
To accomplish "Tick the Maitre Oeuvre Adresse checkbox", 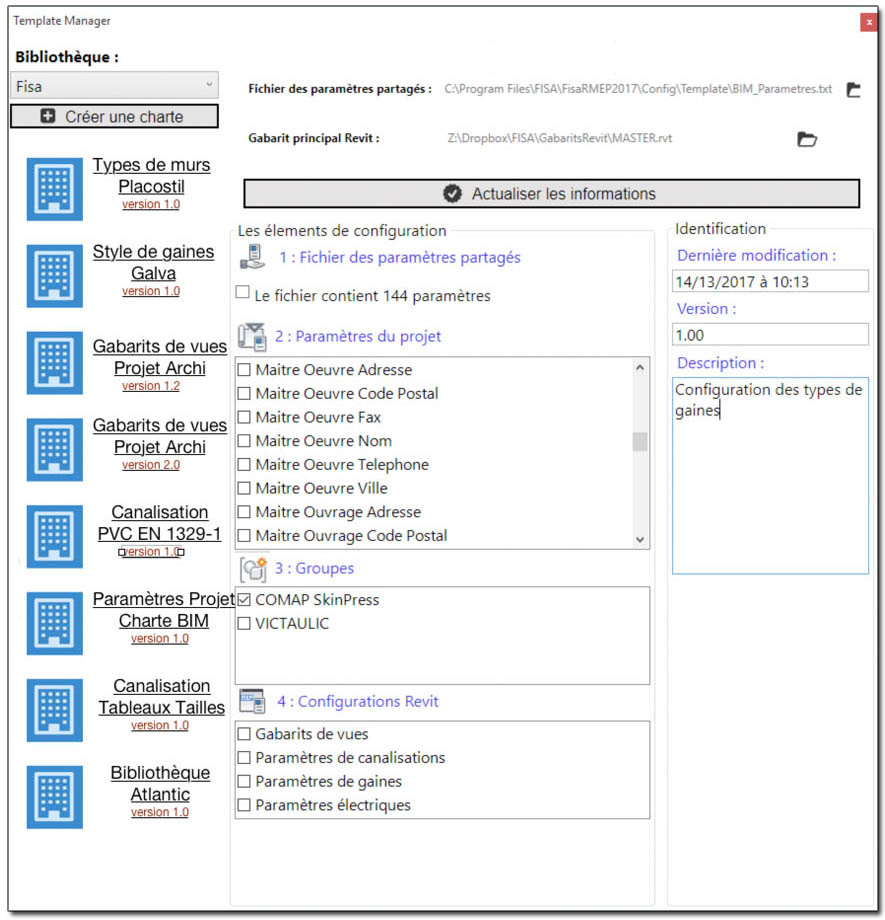I will [245, 370].
